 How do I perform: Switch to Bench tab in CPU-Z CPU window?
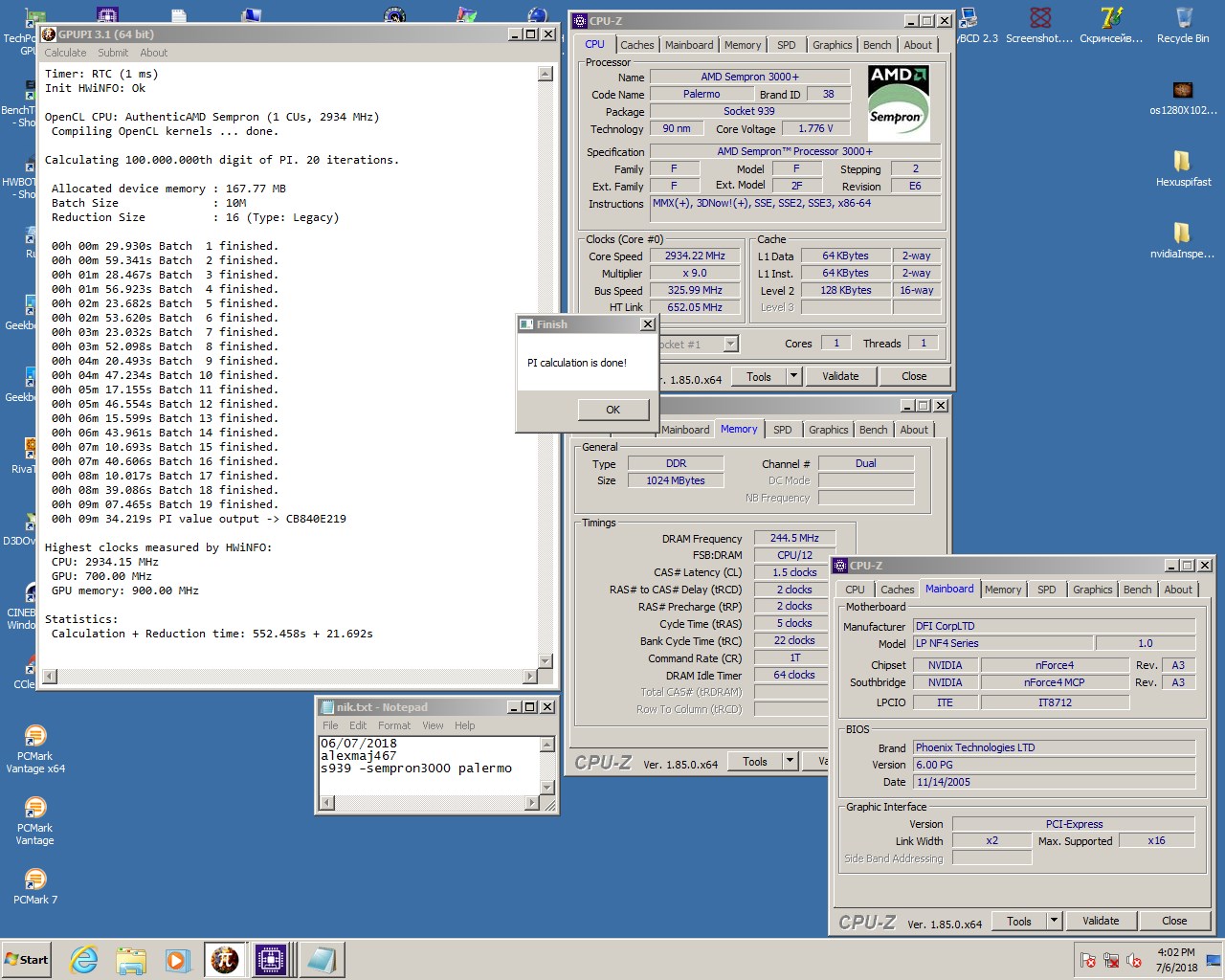tap(877, 45)
